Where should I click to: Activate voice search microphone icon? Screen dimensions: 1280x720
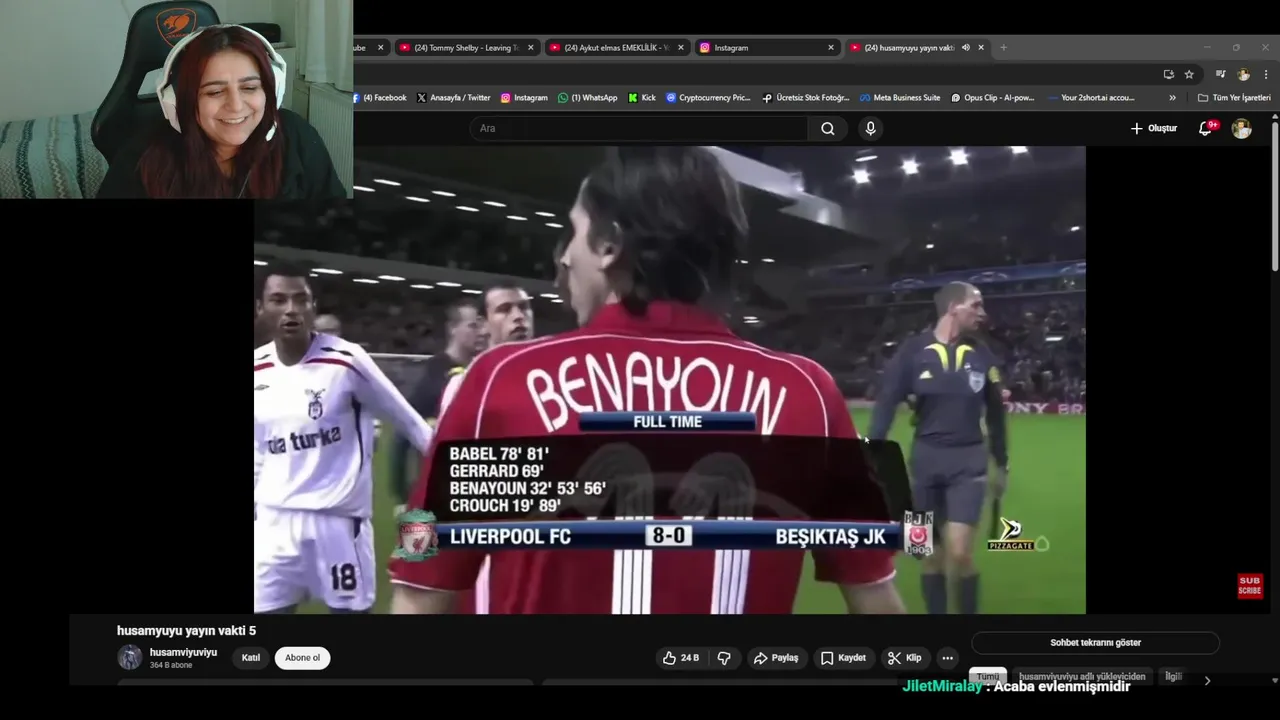[870, 128]
